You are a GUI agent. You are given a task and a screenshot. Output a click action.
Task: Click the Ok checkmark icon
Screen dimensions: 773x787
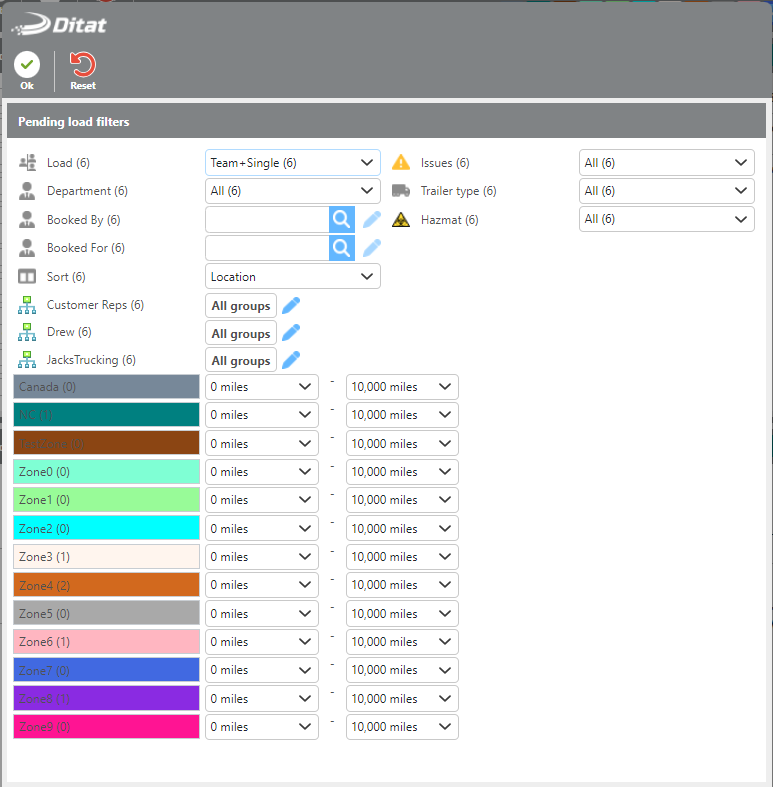pyautogui.click(x=27, y=66)
